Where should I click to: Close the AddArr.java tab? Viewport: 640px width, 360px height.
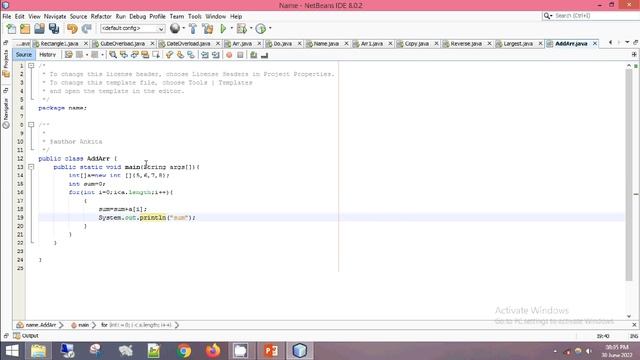click(595, 44)
